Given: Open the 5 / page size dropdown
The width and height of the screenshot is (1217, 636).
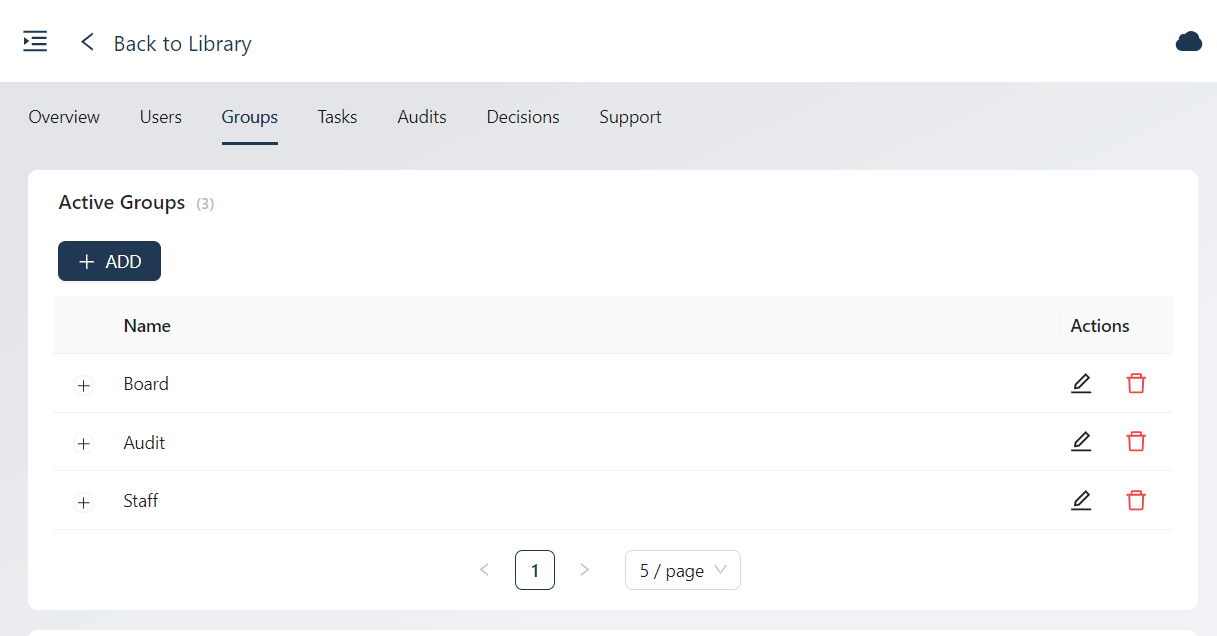Looking at the screenshot, I should point(683,570).
